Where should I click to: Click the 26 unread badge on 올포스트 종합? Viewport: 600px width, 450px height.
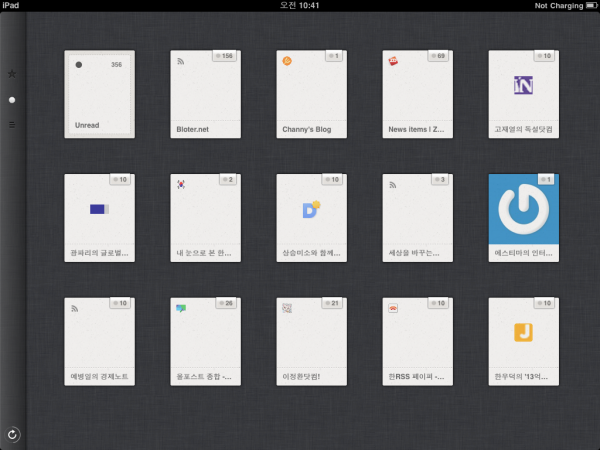pyautogui.click(x=226, y=303)
